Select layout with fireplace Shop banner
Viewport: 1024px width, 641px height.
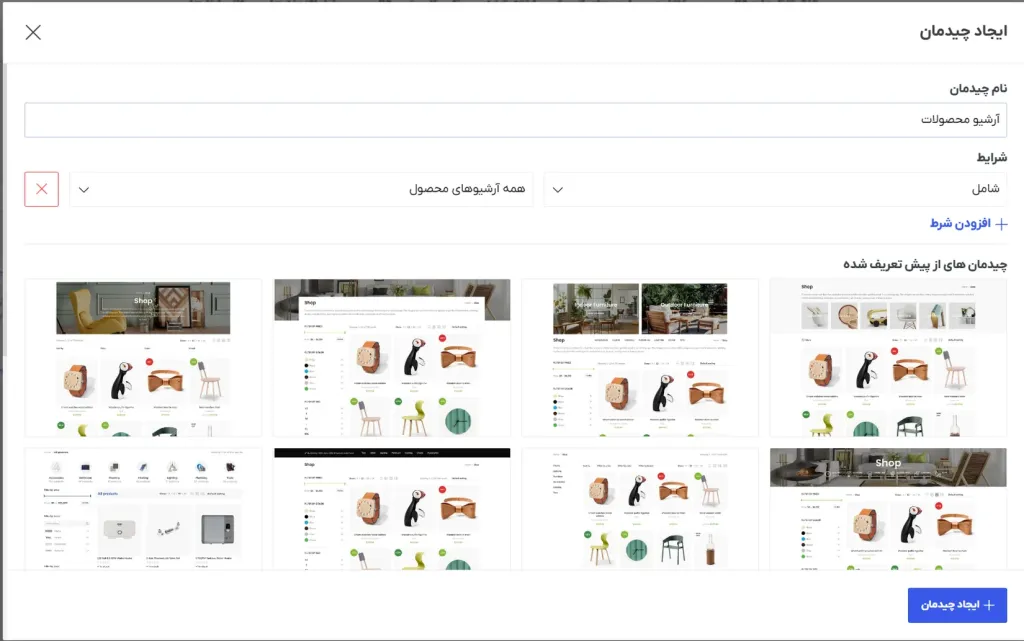pyautogui.click(x=888, y=509)
